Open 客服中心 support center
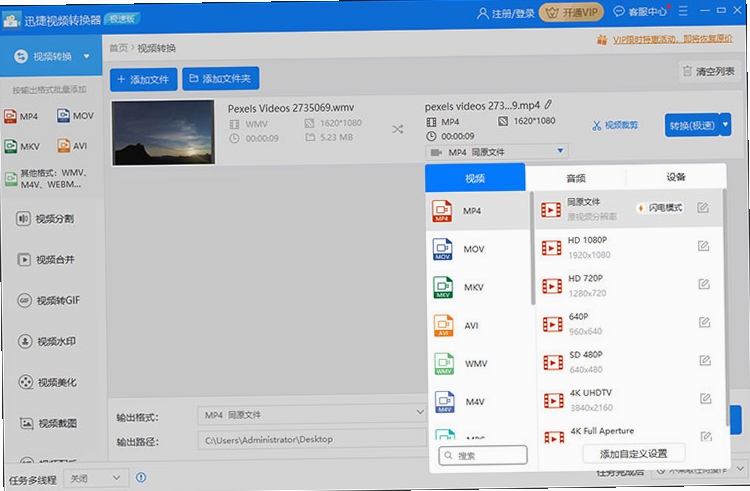The height and width of the screenshot is (491, 750). tap(641, 11)
